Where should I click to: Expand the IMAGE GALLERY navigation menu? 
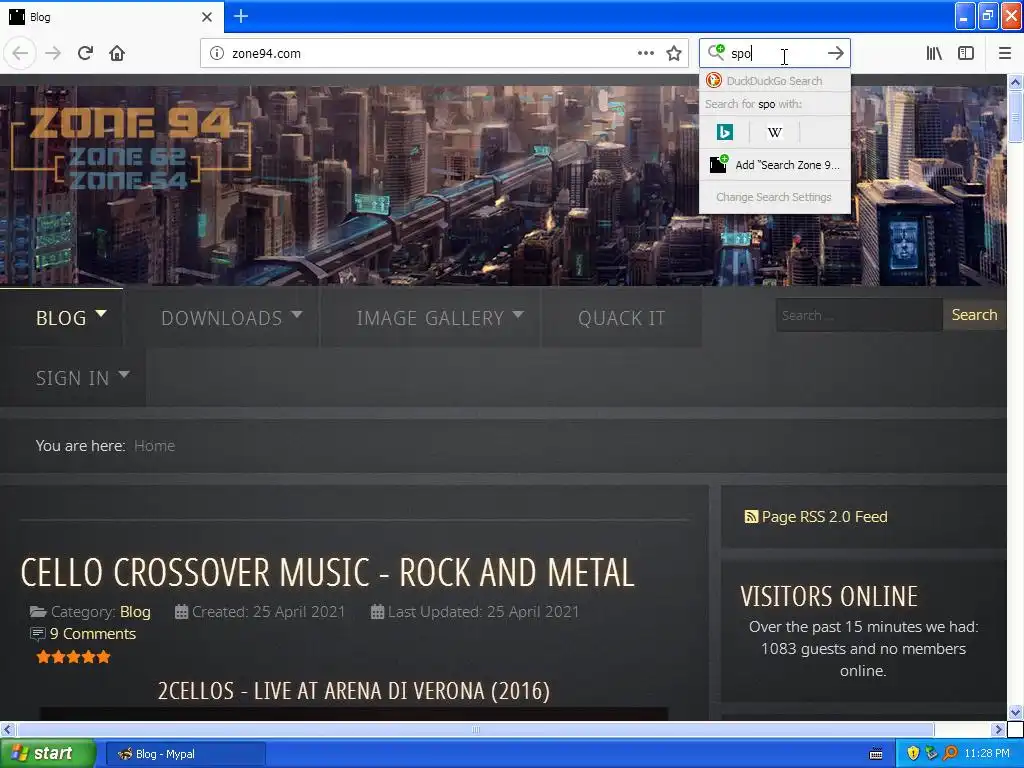tap(440, 317)
